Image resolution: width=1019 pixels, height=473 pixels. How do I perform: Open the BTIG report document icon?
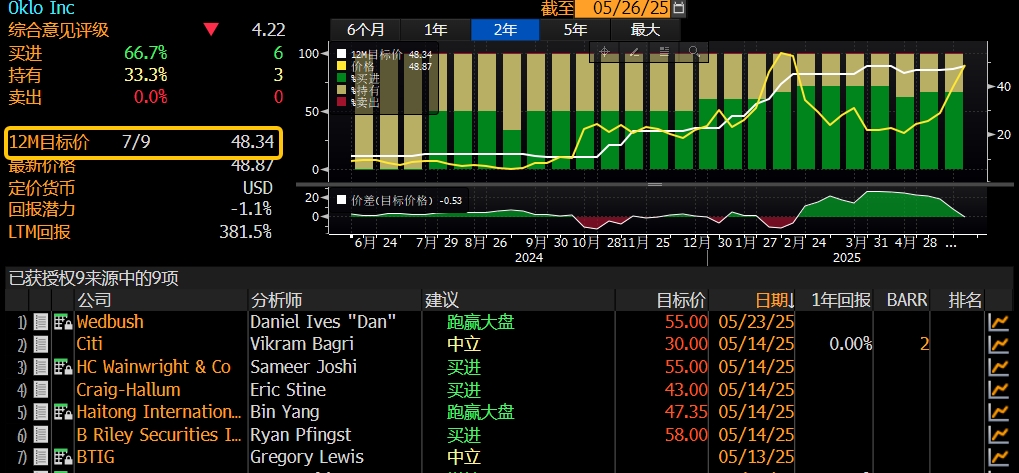click(x=41, y=457)
